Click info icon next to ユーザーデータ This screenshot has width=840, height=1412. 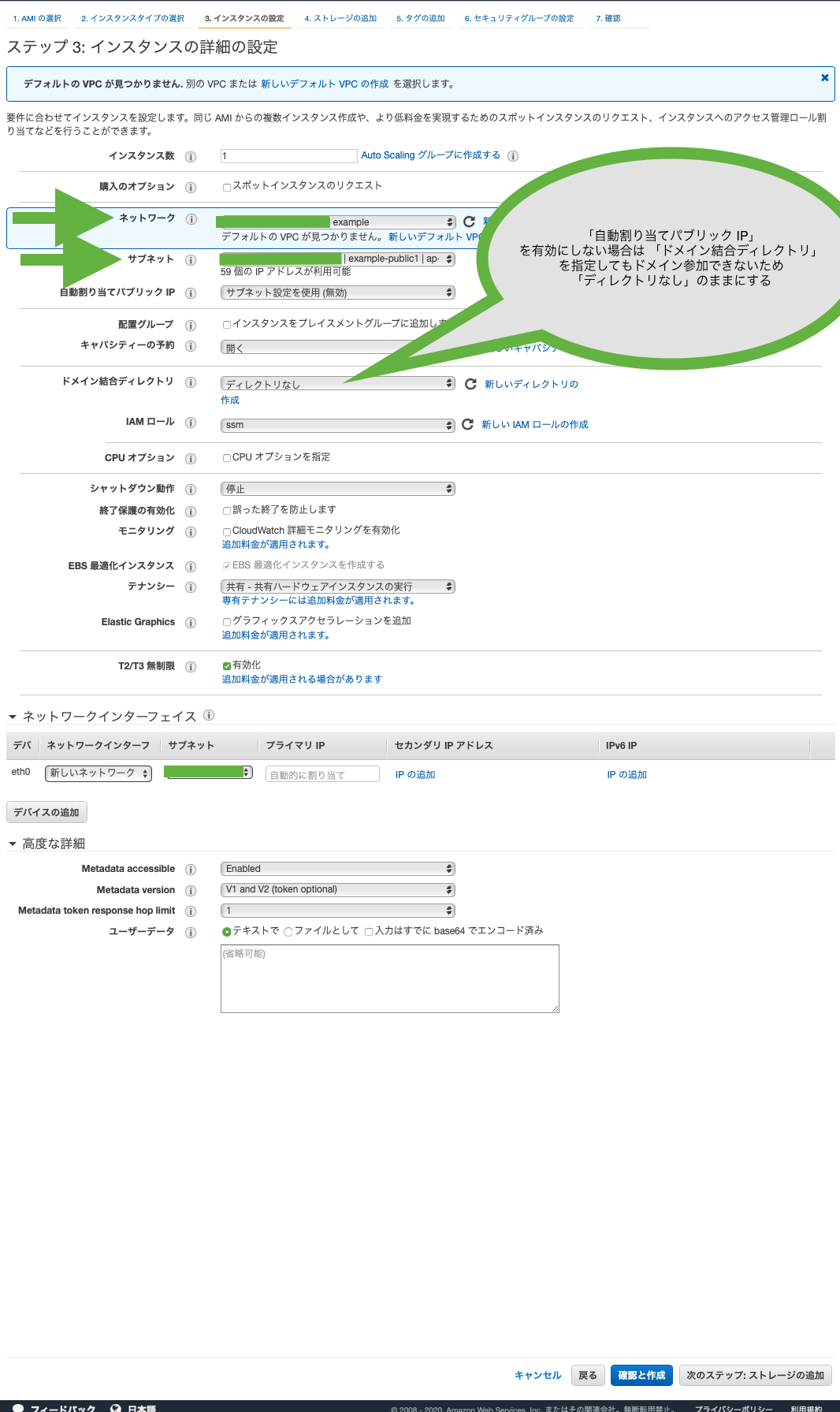click(x=191, y=933)
